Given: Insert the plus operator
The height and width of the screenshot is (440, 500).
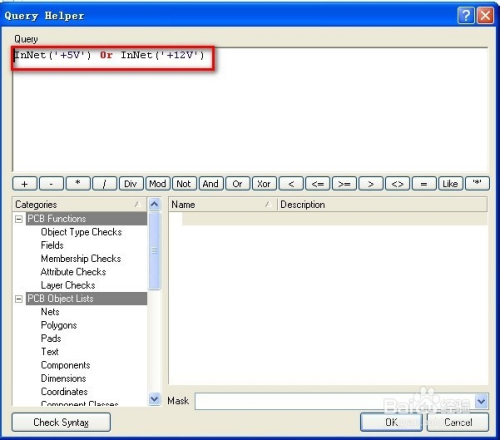Looking at the screenshot, I should pos(24,184).
